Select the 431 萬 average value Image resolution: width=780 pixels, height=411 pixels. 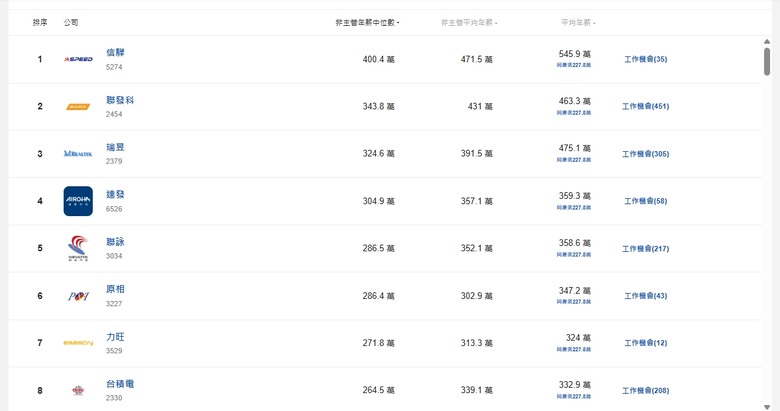pyautogui.click(x=480, y=106)
